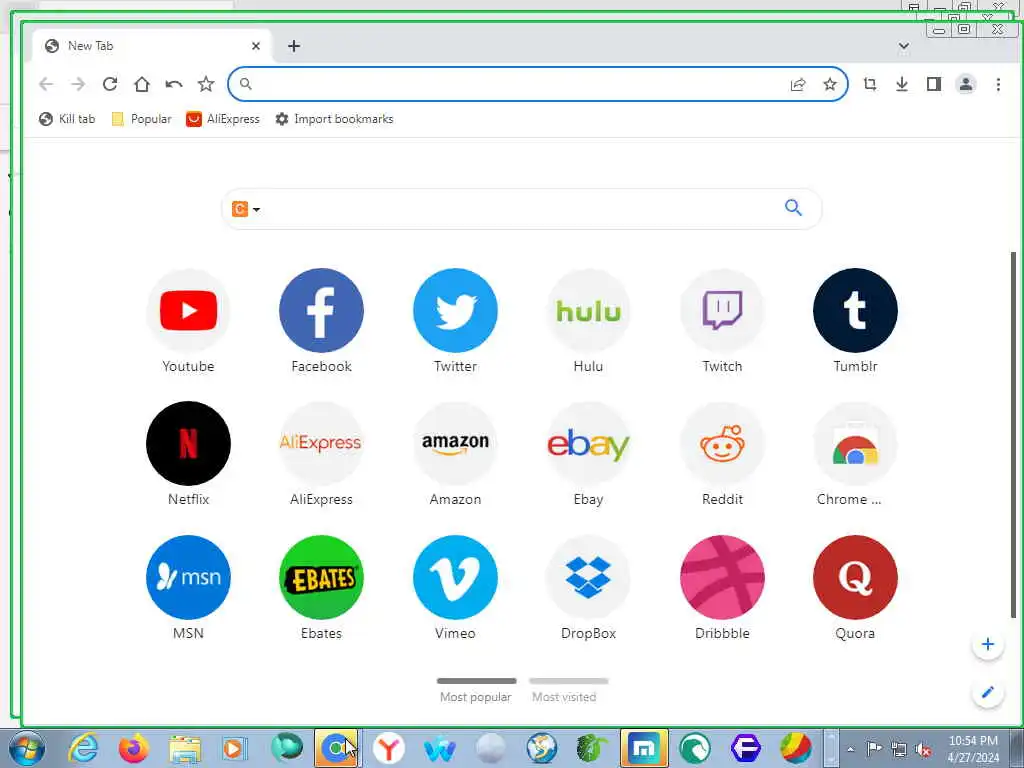Go to the browser home page

[142, 84]
